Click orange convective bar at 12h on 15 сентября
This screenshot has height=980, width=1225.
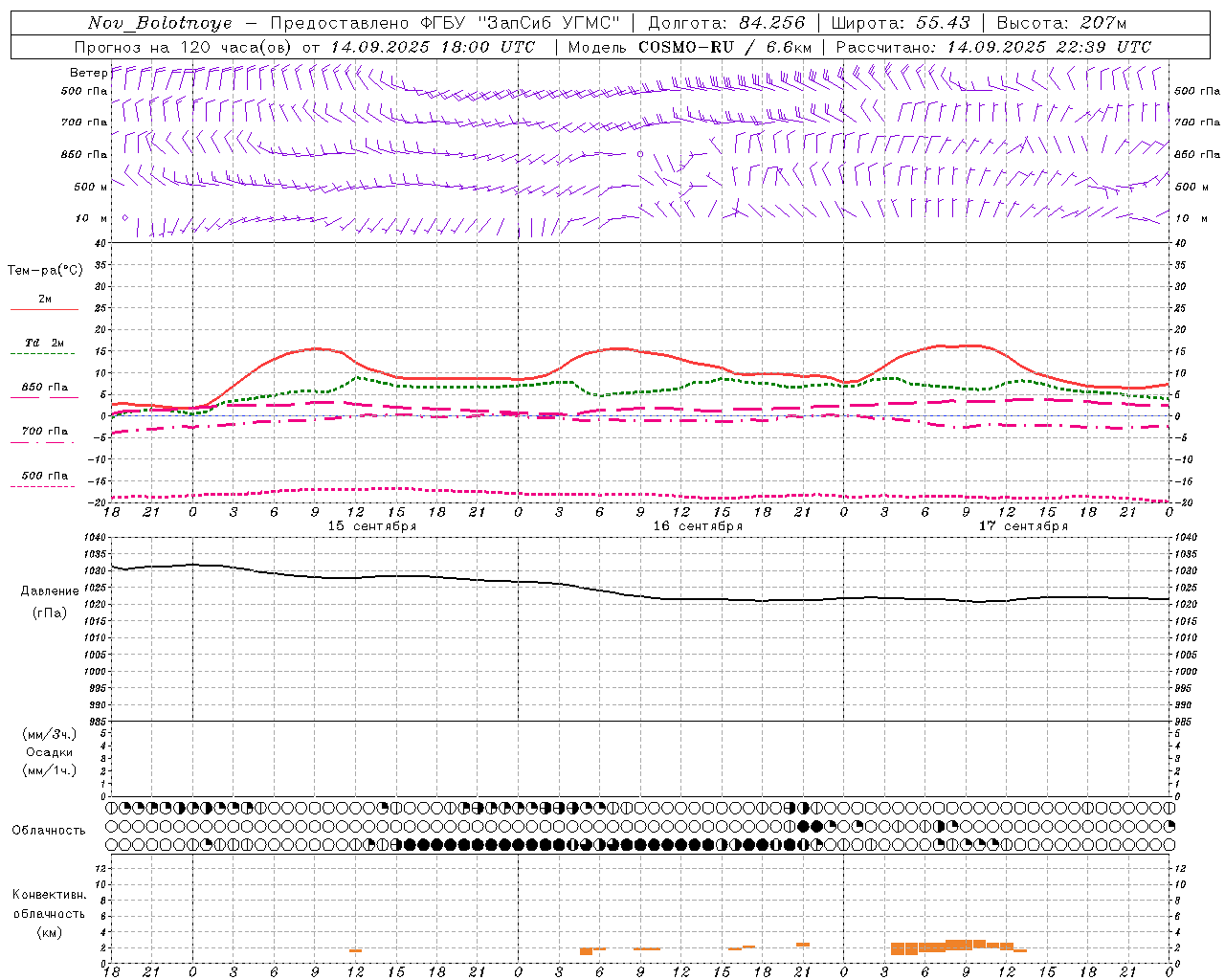pyautogui.click(x=355, y=950)
